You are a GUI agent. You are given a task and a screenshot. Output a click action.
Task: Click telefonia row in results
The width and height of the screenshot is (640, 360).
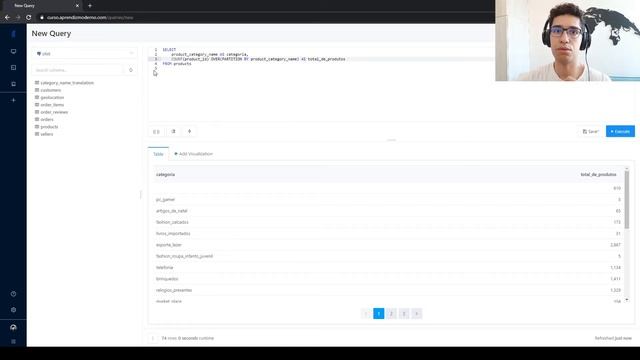coord(388,267)
